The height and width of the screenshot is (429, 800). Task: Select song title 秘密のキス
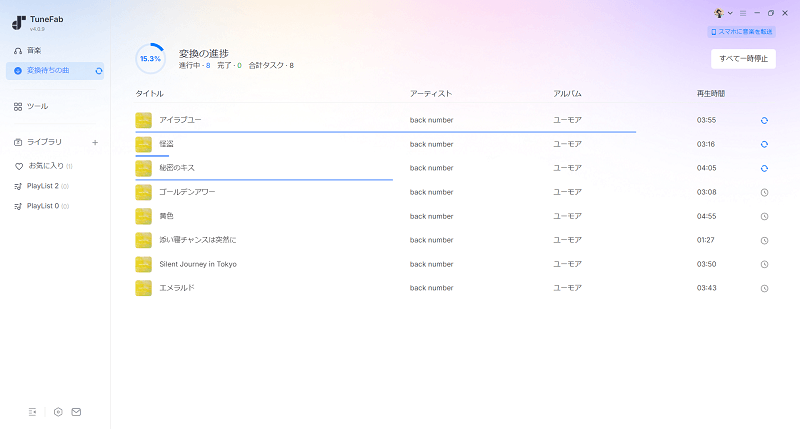coord(177,168)
